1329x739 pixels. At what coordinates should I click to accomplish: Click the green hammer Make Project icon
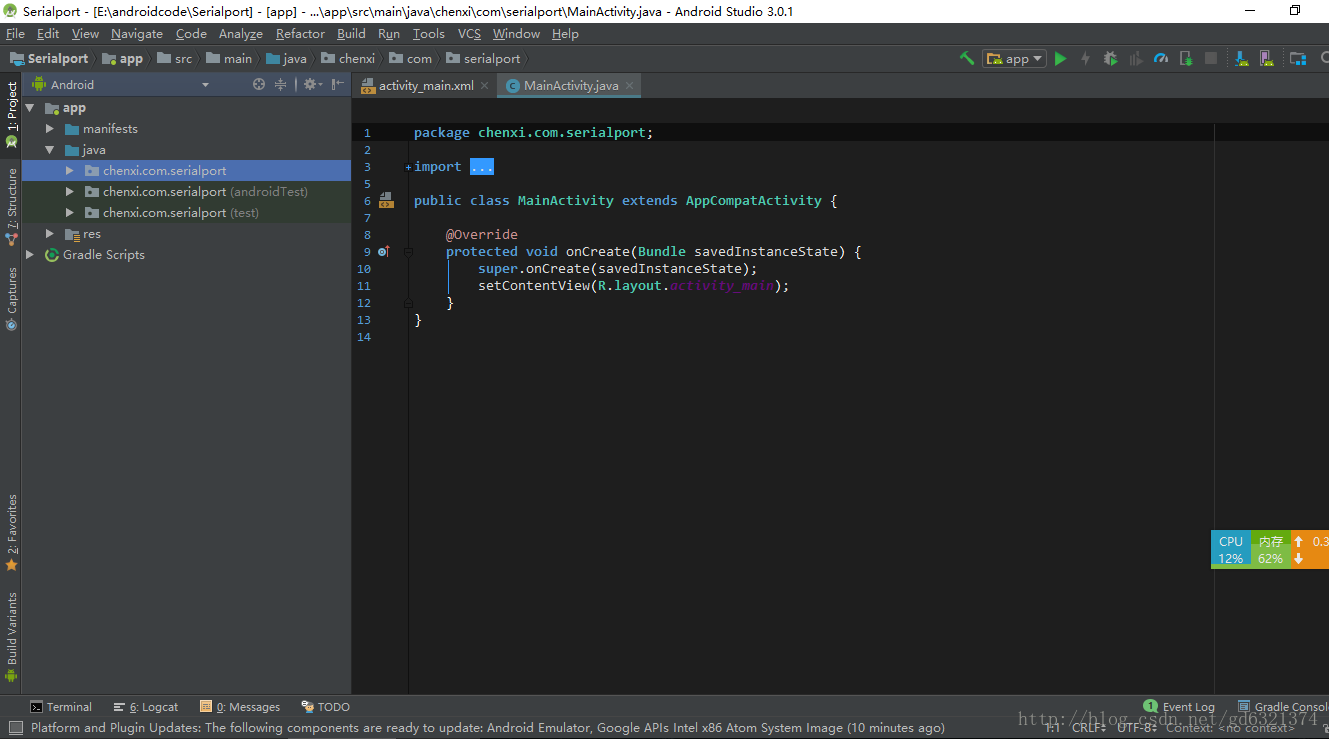967,58
